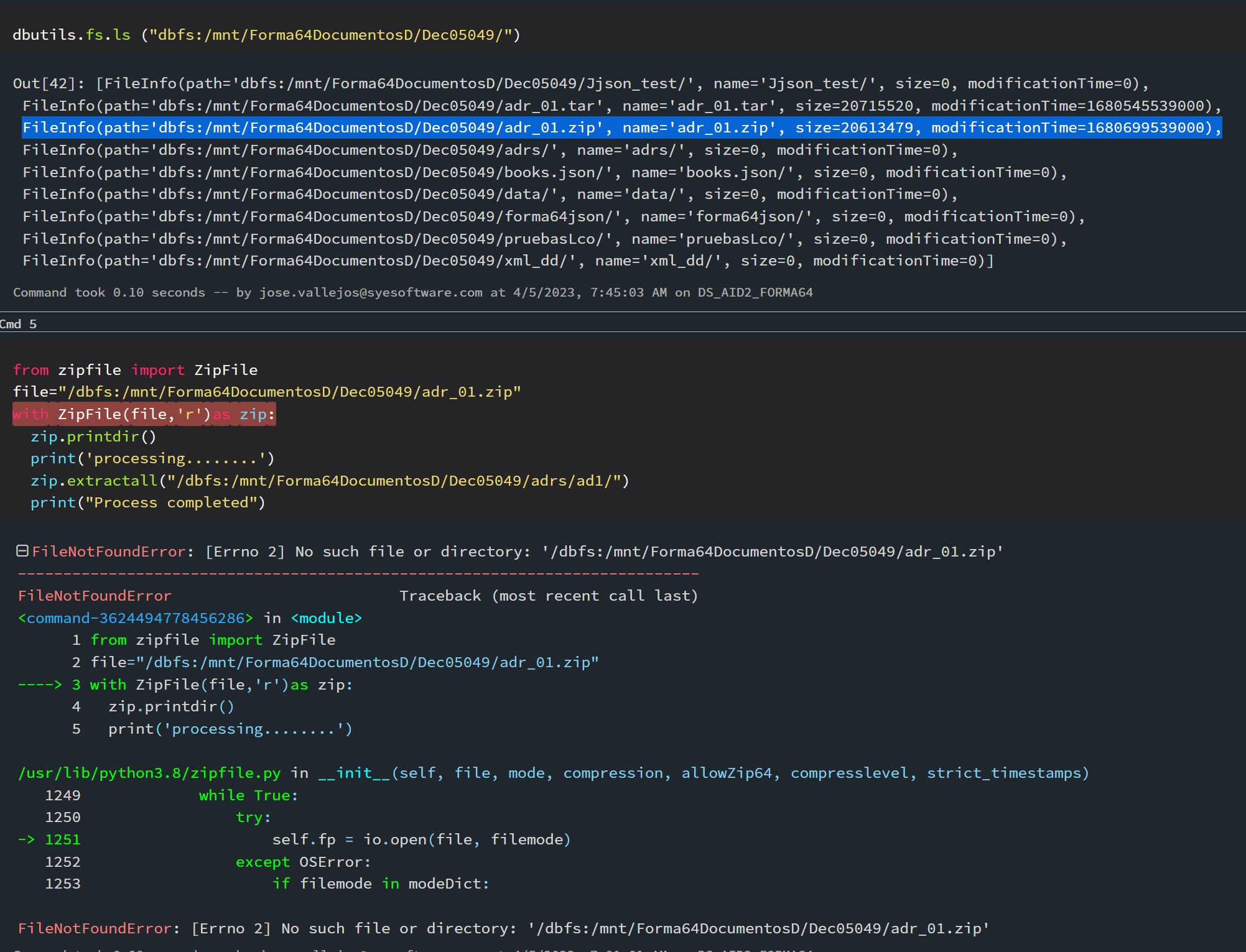
Task: Click the final FileNotFoundError message at bottom
Action: [x=503, y=928]
